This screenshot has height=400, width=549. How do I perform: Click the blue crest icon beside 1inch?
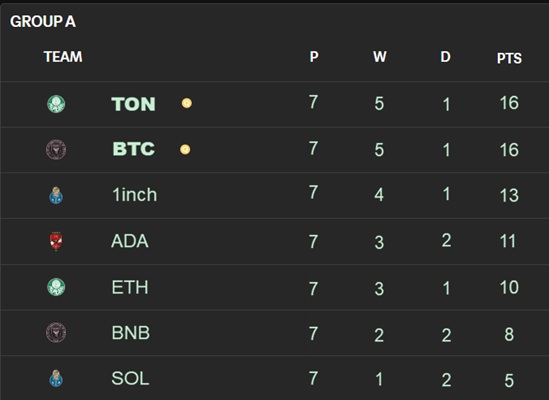click(x=56, y=195)
